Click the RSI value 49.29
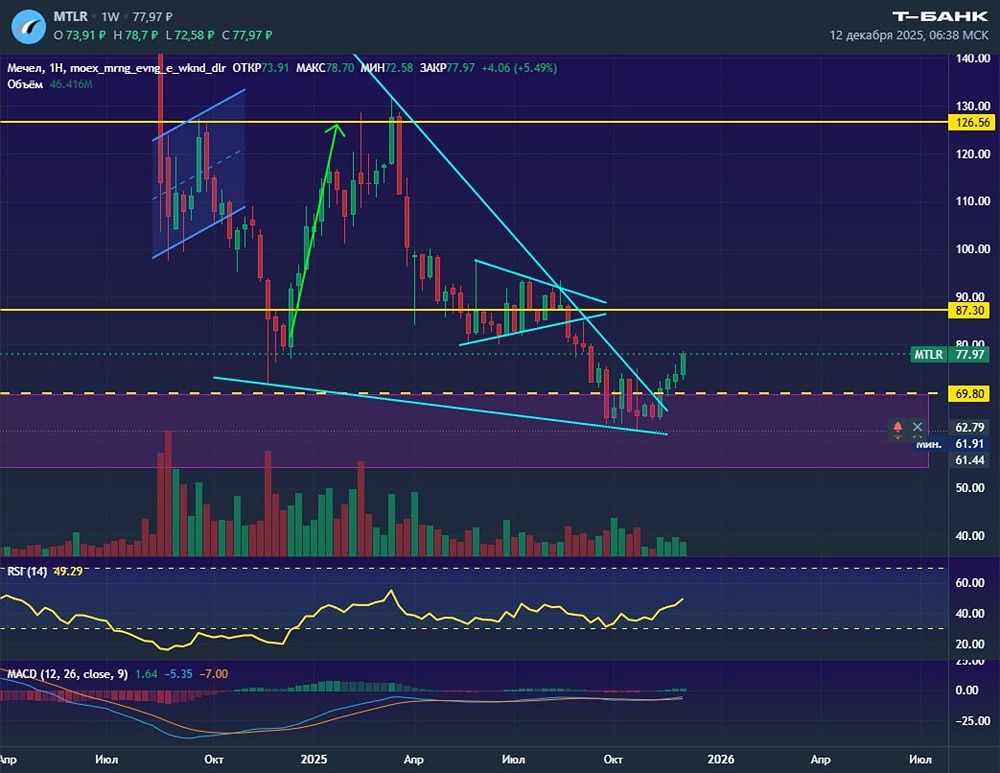The width and height of the screenshot is (1000, 773). coord(68,571)
